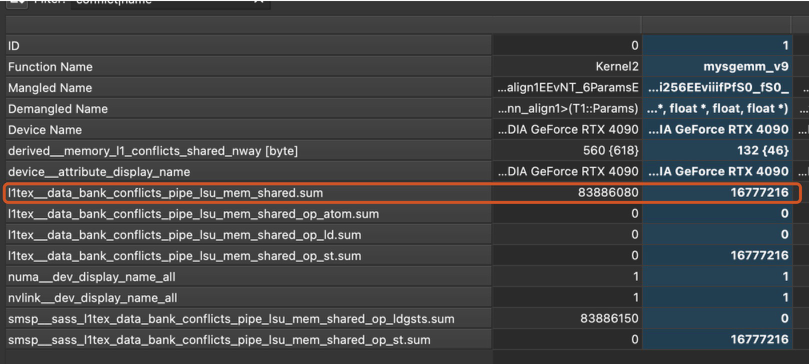The height and width of the screenshot is (364, 809).
Task: Select the 83886150 ldgsts conflicts value
Action: pos(609,319)
